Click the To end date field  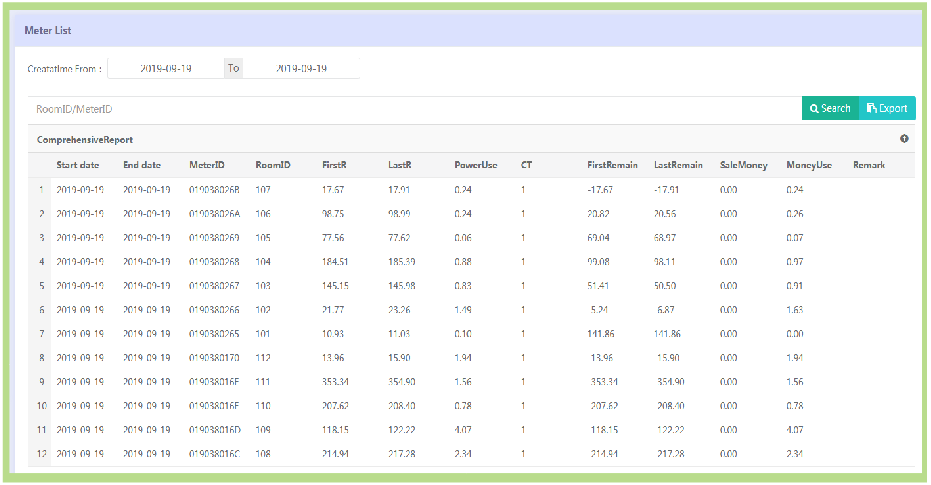[301, 69]
